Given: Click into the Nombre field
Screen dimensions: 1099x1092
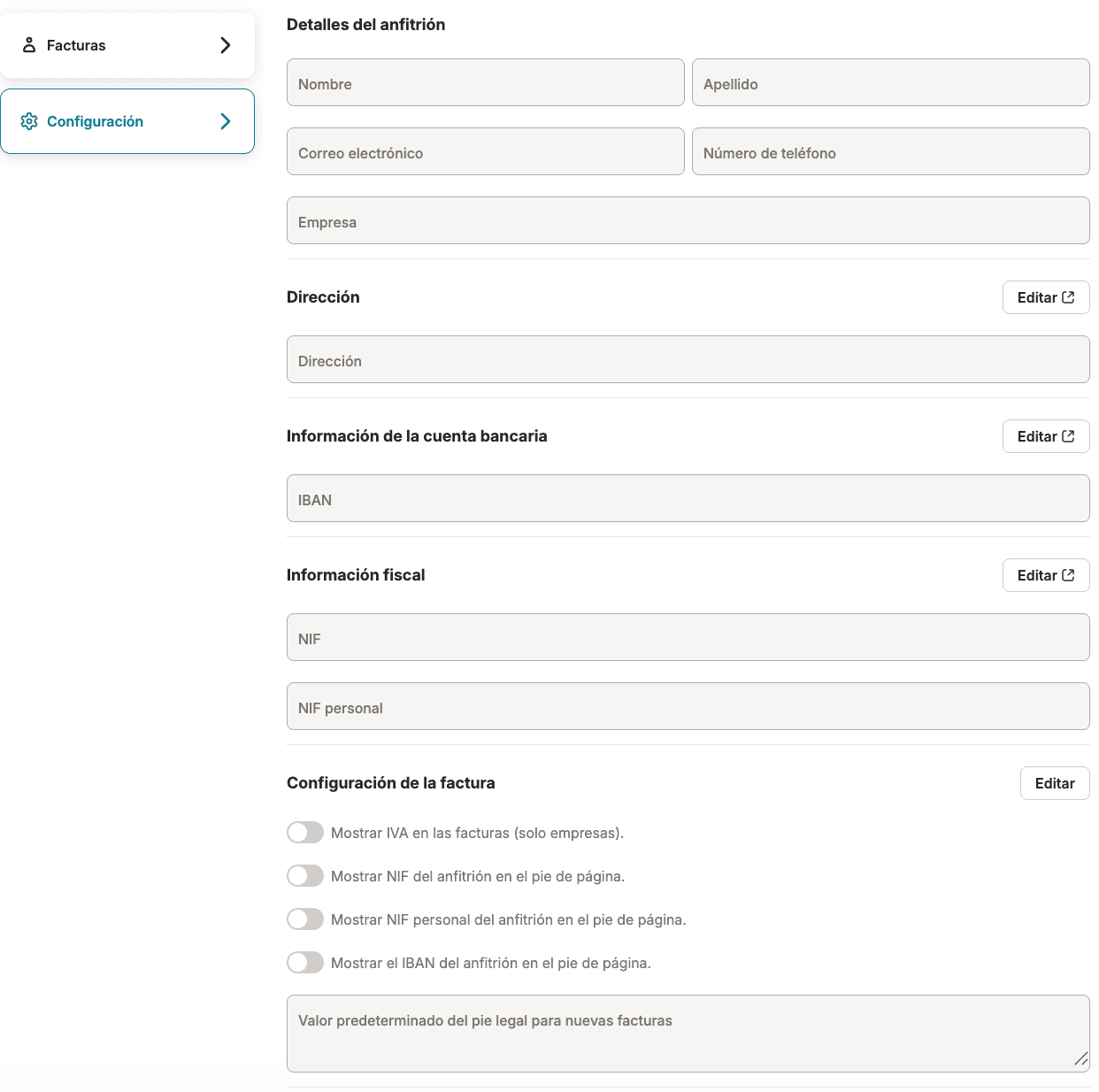Looking at the screenshot, I should coord(485,83).
